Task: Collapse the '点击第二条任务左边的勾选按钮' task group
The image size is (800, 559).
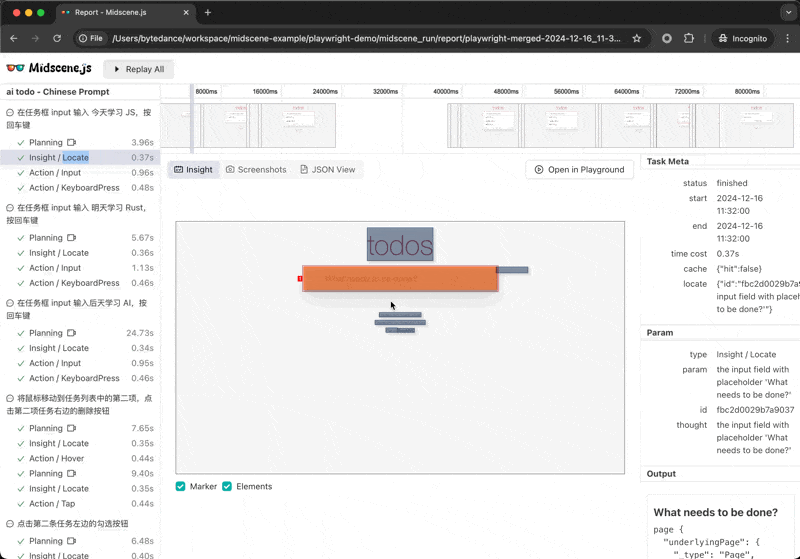Action: 10,524
